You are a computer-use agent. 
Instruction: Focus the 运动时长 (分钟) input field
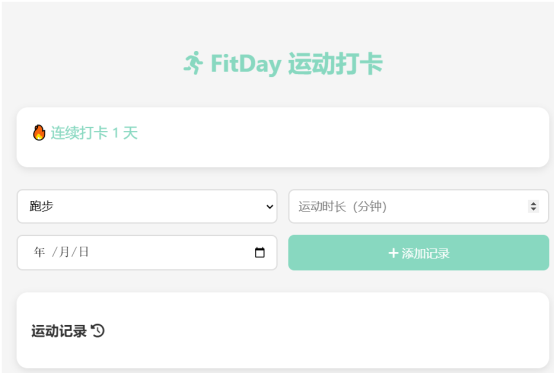tap(418, 206)
